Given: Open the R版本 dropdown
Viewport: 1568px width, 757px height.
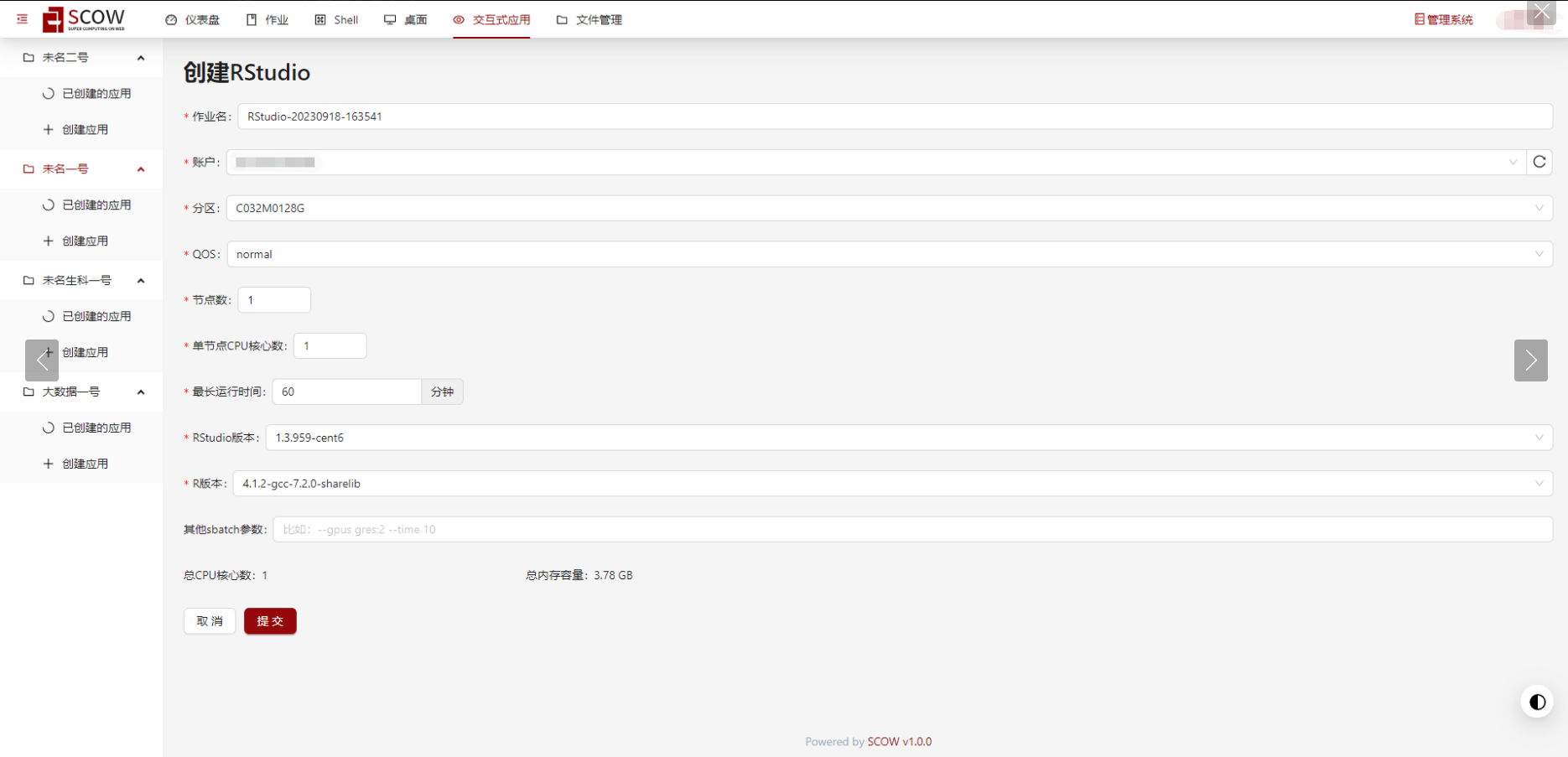Looking at the screenshot, I should [892, 484].
